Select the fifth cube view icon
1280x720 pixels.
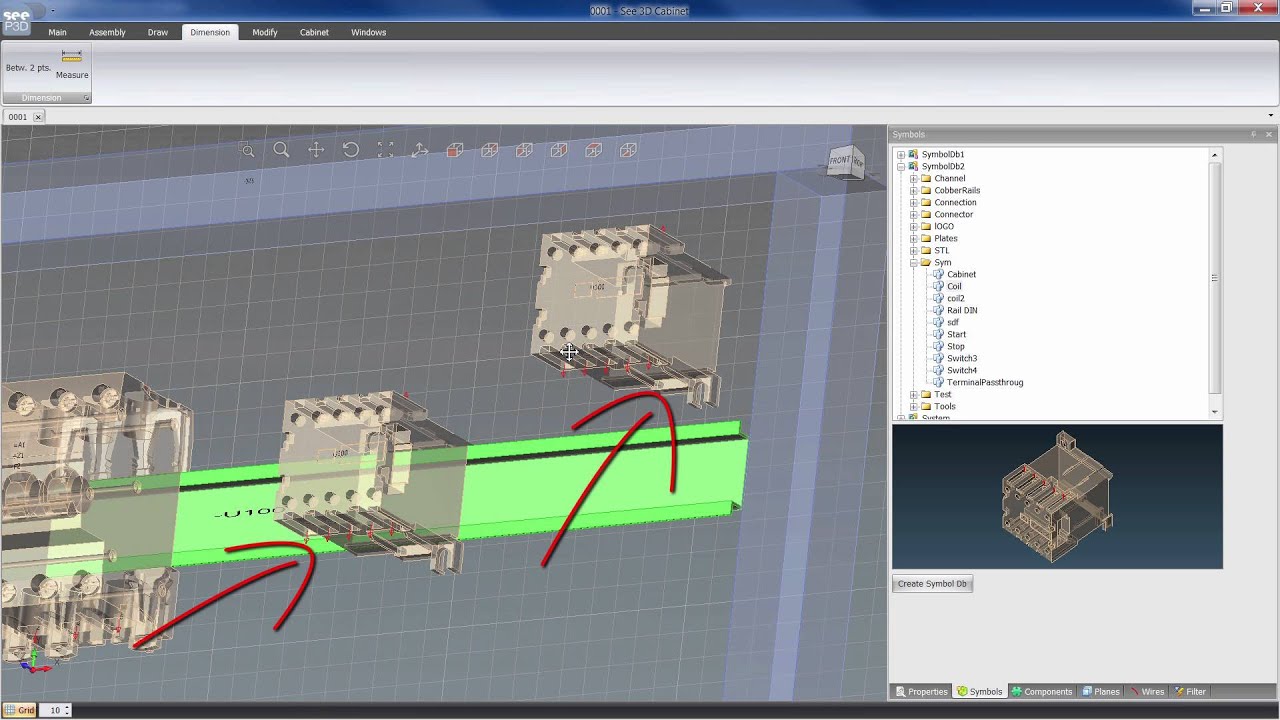tap(593, 150)
